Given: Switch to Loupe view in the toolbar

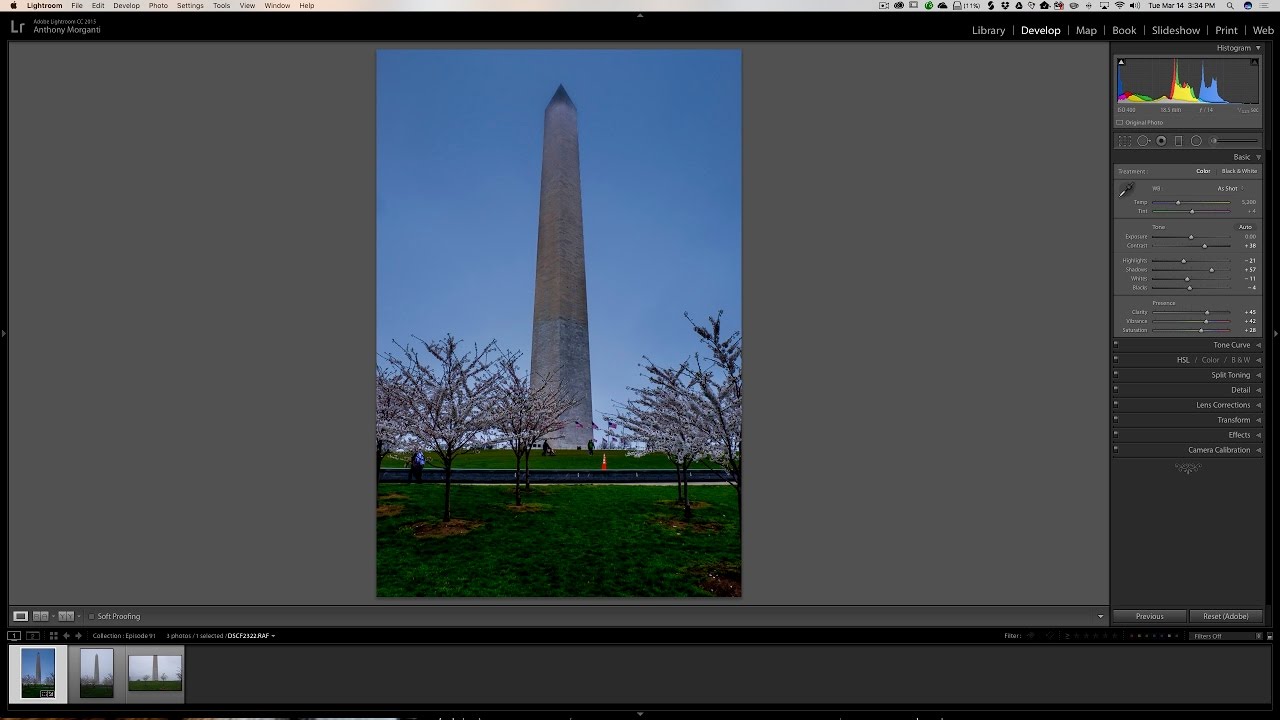Looking at the screenshot, I should coord(20,616).
